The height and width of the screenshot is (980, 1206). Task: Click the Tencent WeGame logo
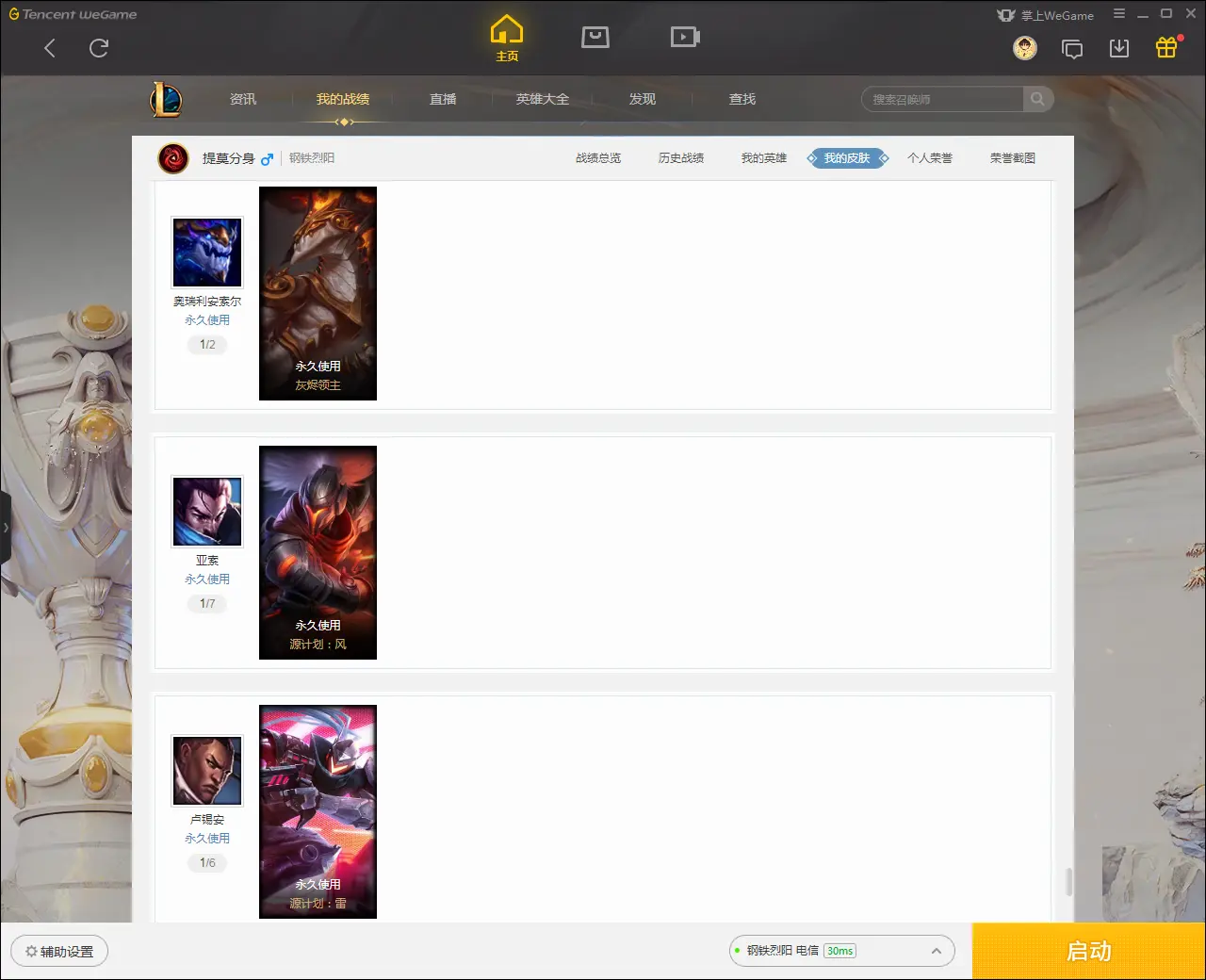(x=73, y=14)
